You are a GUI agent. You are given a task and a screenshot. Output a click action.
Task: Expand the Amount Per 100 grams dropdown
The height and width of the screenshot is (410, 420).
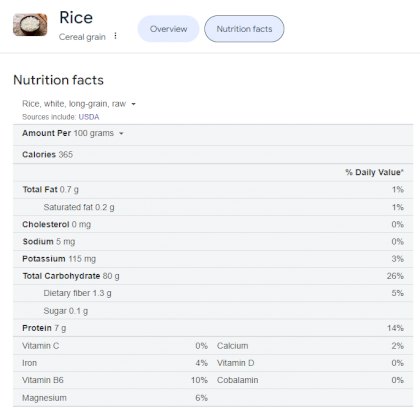click(x=73, y=133)
